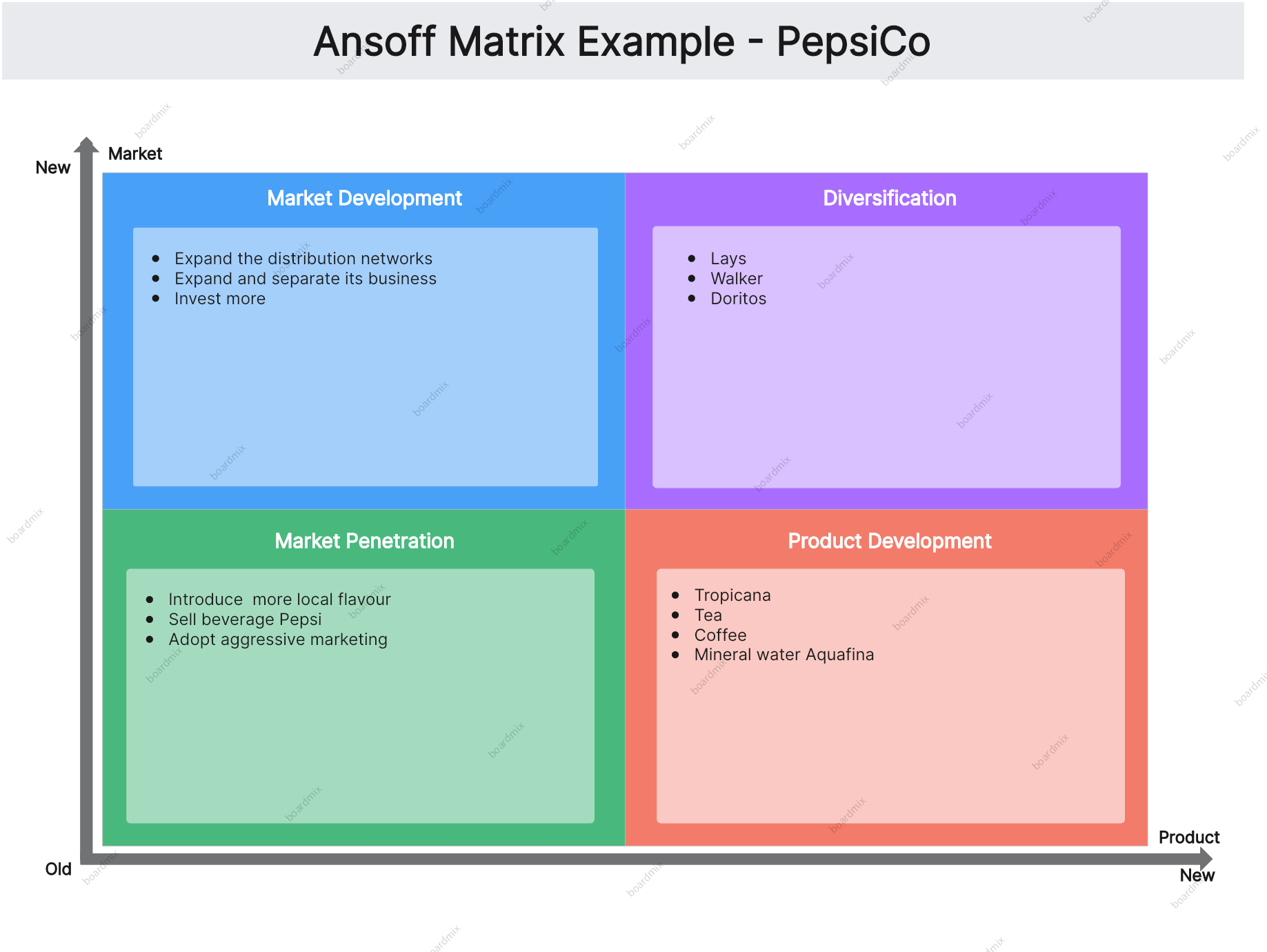Select 'Expand and separate its business' bullet
The width and height of the screenshot is (1267, 952).
pyautogui.click(x=306, y=279)
